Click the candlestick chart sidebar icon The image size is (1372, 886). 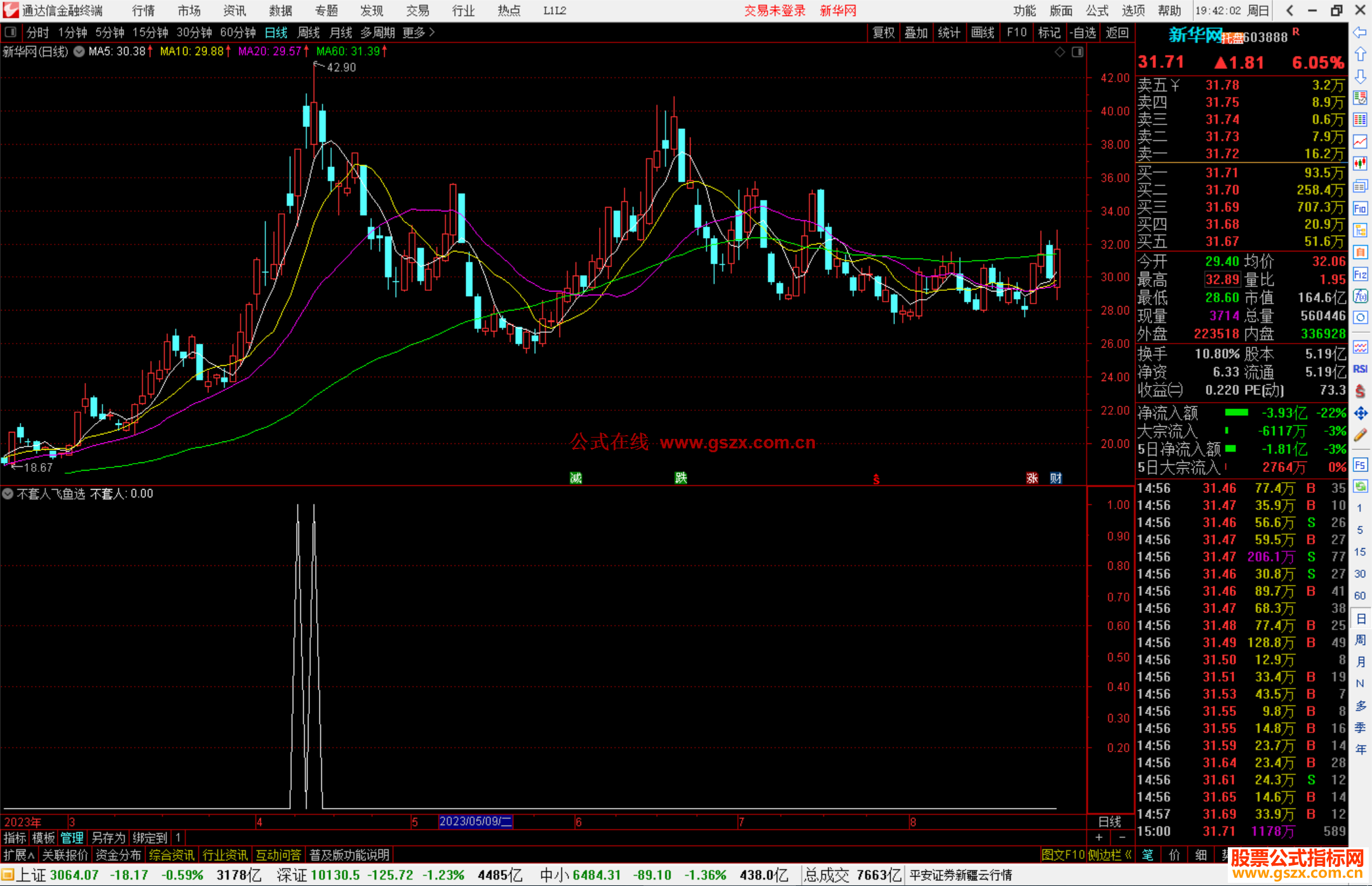tap(1360, 163)
